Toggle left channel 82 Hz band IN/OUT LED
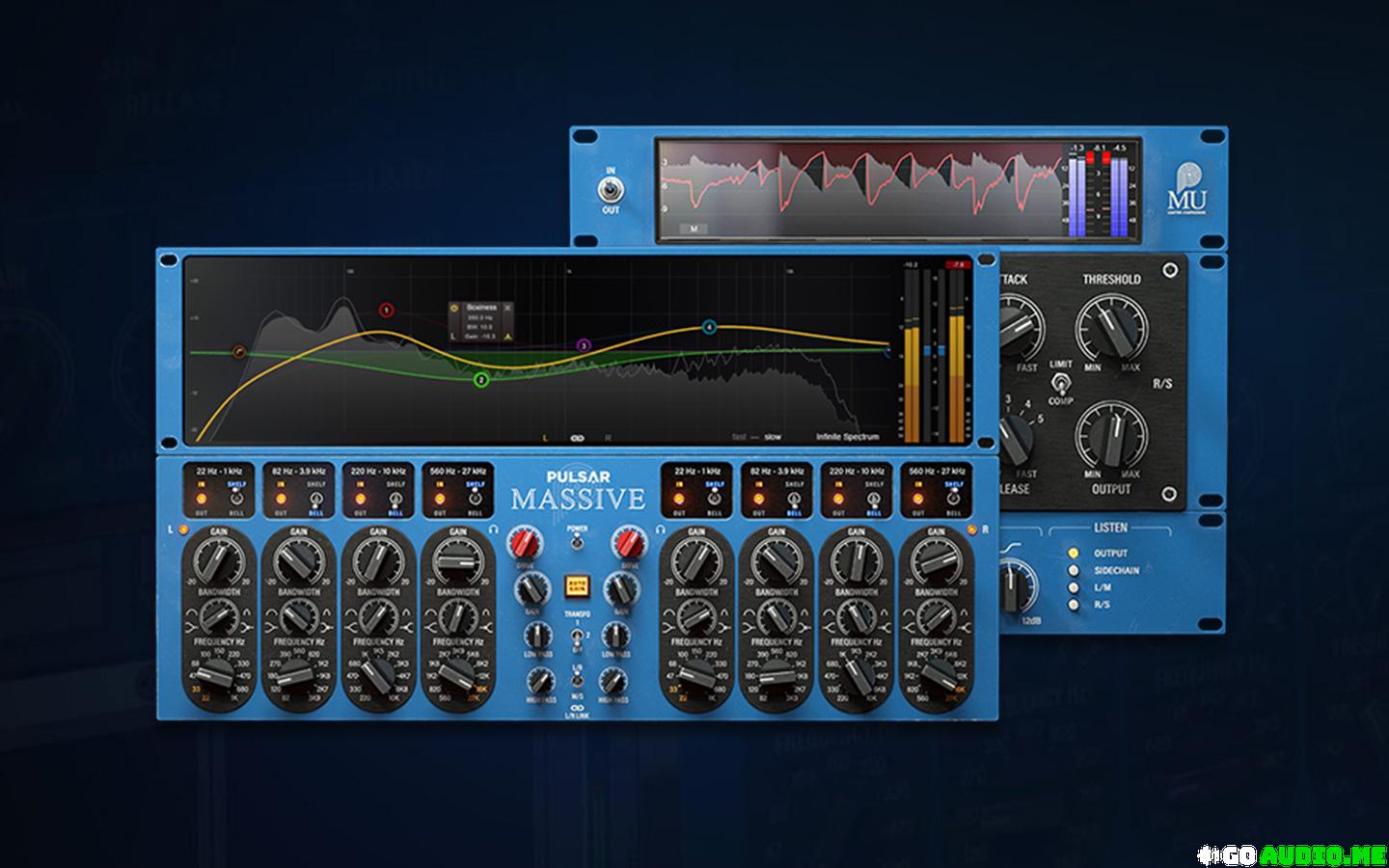Viewport: 1389px width, 868px height. coord(282,500)
